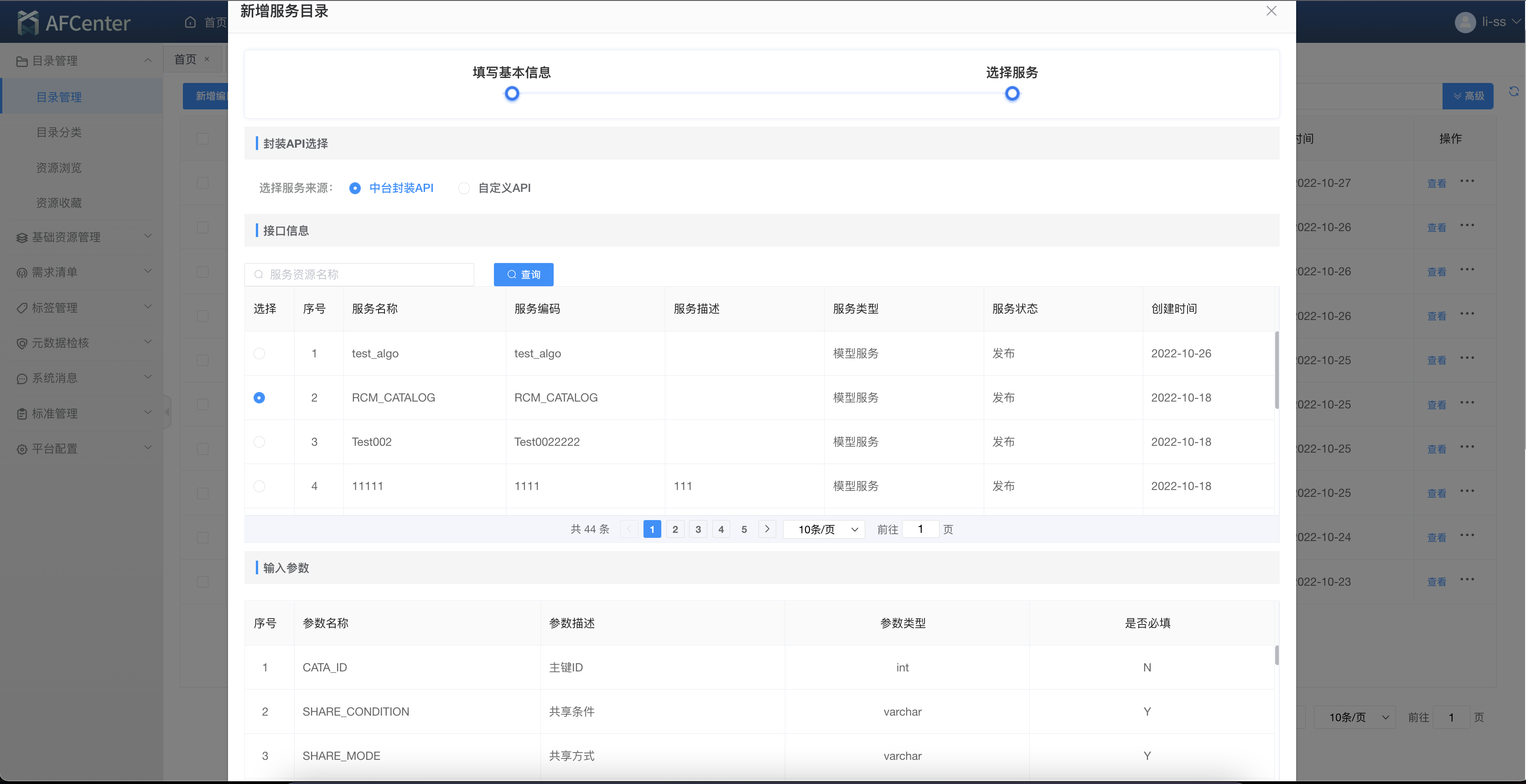Go to page 5 of services
This screenshot has height=784, width=1526.
tap(744, 529)
